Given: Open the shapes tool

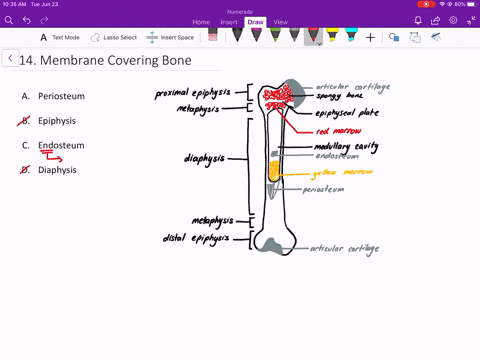Looking at the screenshot, I should coord(394,37).
